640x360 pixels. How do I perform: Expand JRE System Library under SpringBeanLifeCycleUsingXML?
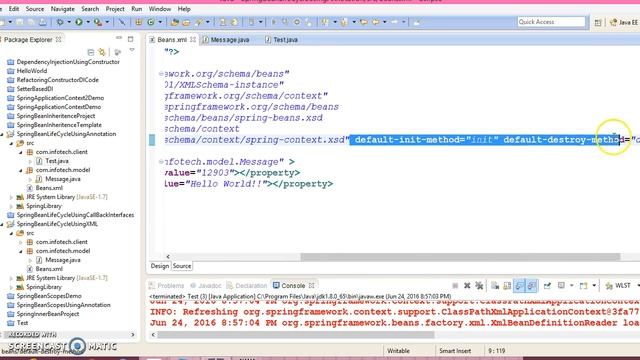(11, 278)
